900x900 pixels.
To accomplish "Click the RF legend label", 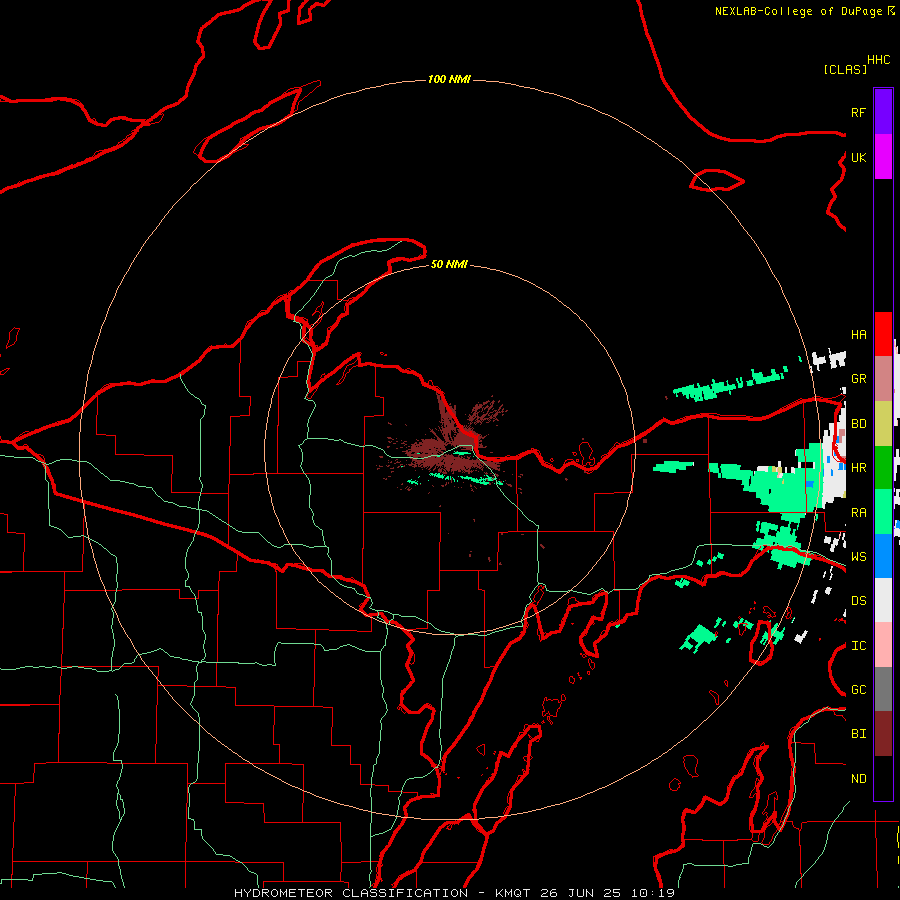I will (x=858, y=113).
